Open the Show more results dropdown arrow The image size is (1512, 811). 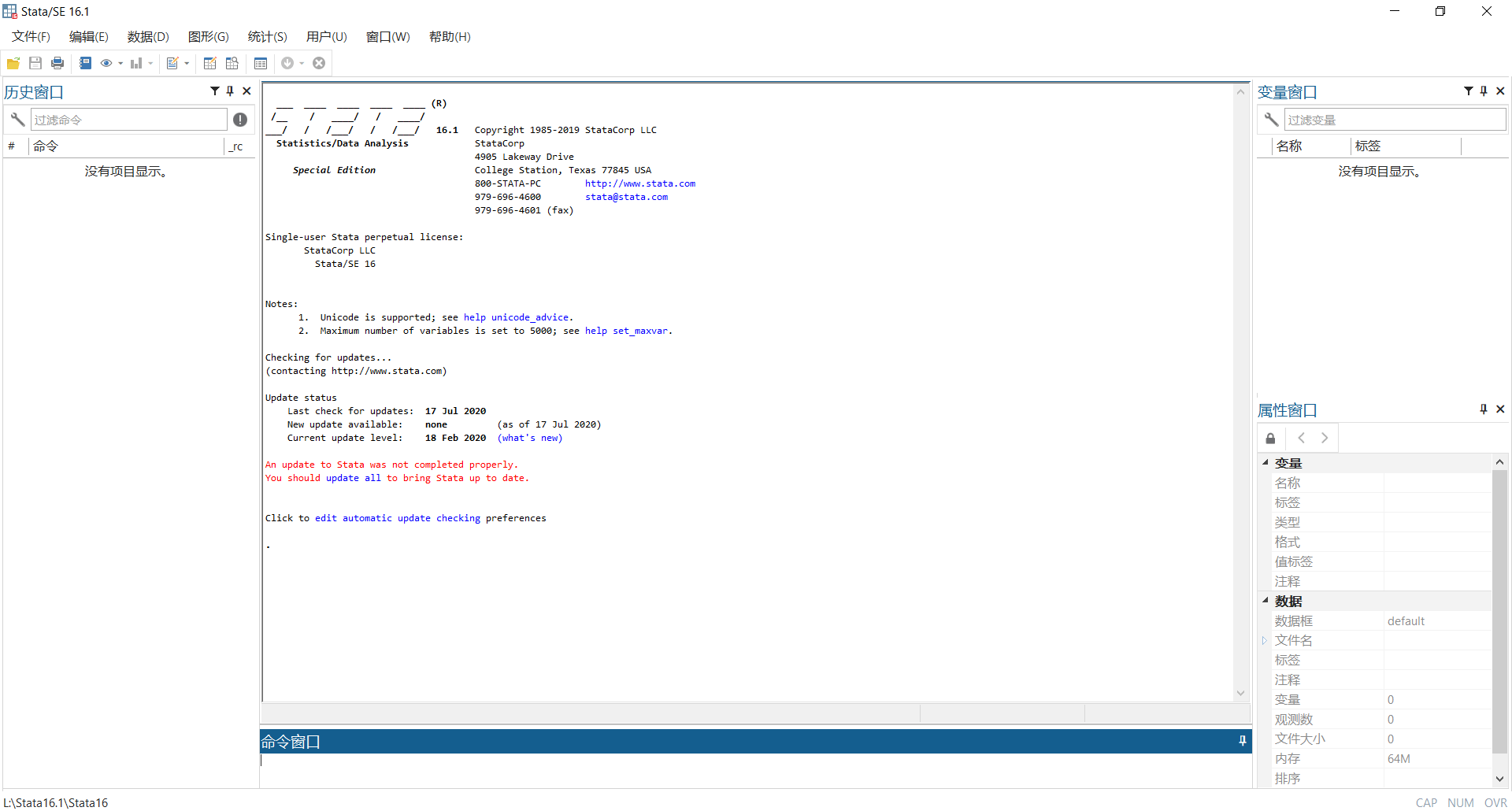tap(302, 64)
